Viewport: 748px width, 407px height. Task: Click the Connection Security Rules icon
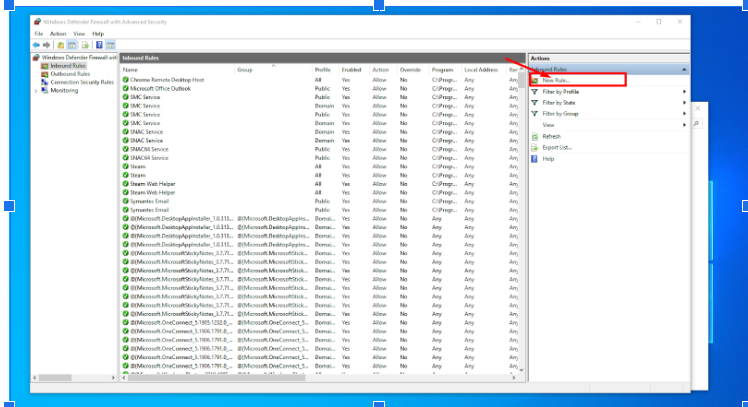click(44, 82)
